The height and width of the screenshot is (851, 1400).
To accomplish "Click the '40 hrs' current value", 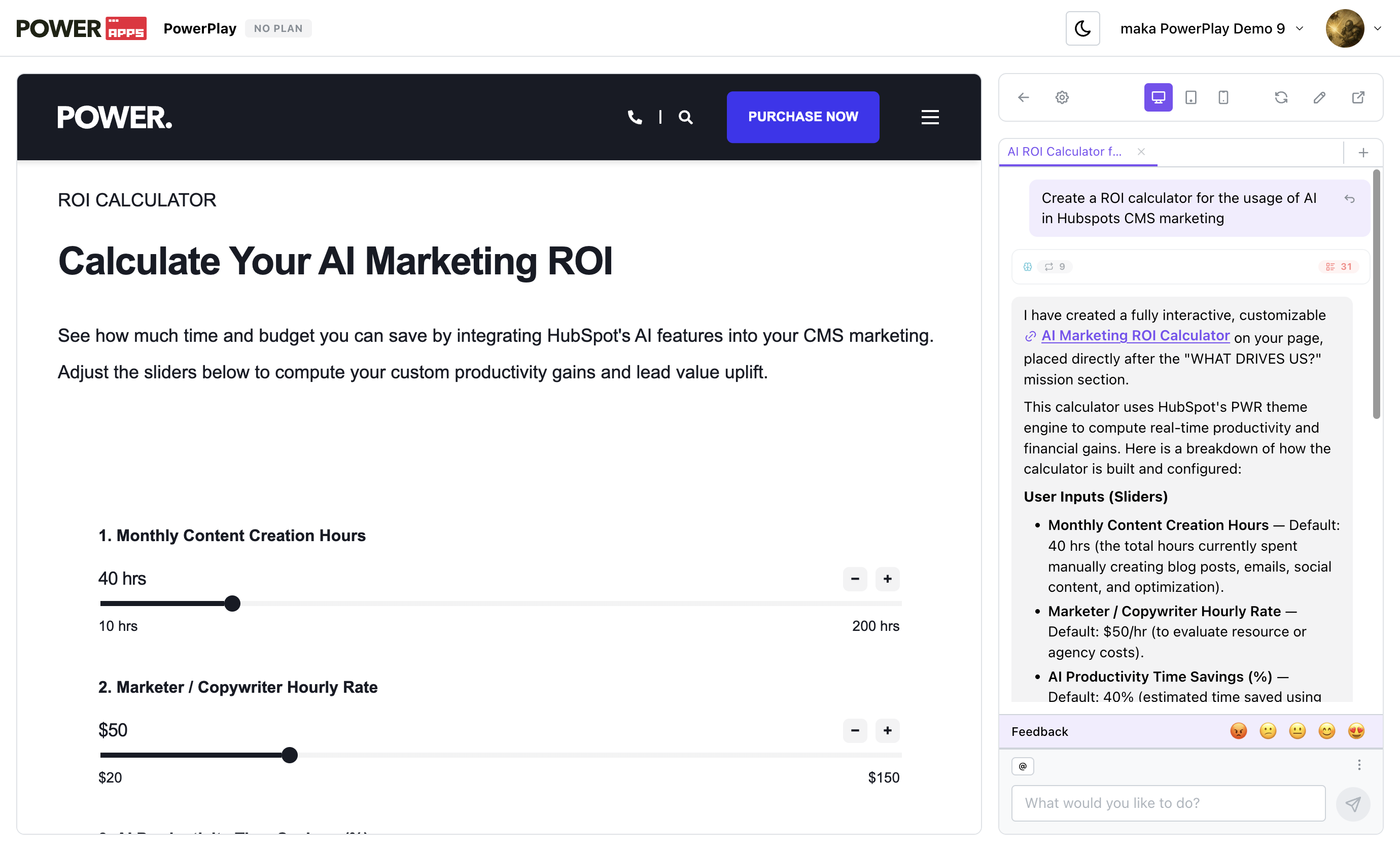I will [122, 579].
